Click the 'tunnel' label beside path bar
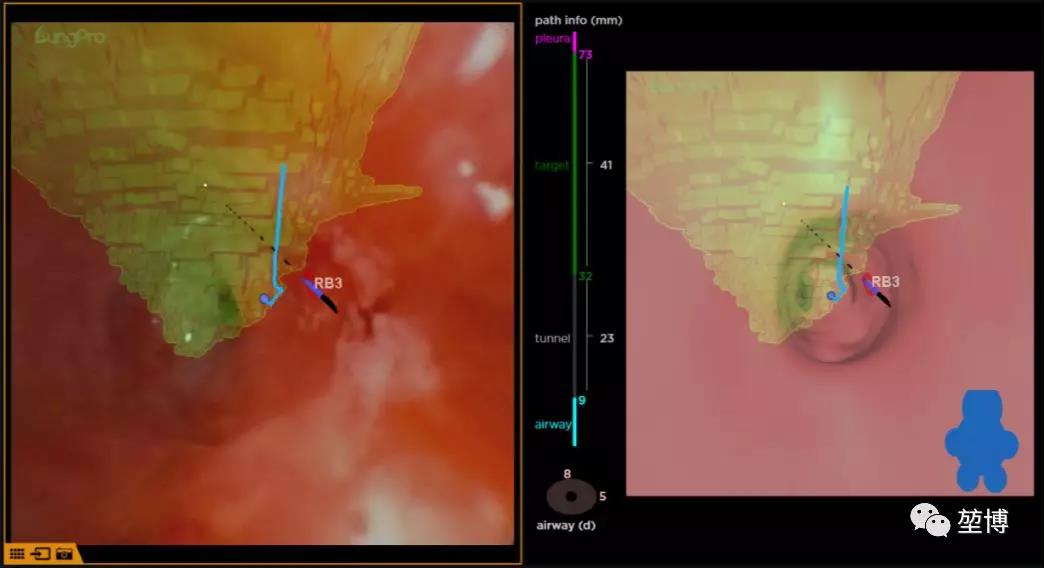This screenshot has width=1044, height=568. (552, 339)
